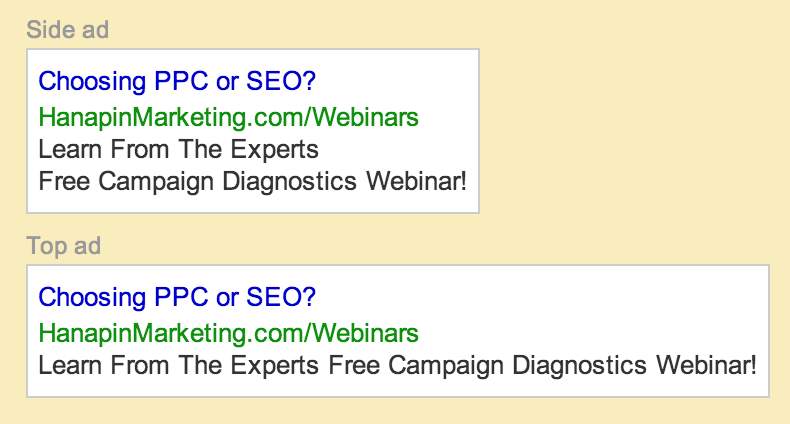Screen dimensions: 790x424
Task: Click the word 'Choosing' in side ad headline
Action: pos(92,82)
